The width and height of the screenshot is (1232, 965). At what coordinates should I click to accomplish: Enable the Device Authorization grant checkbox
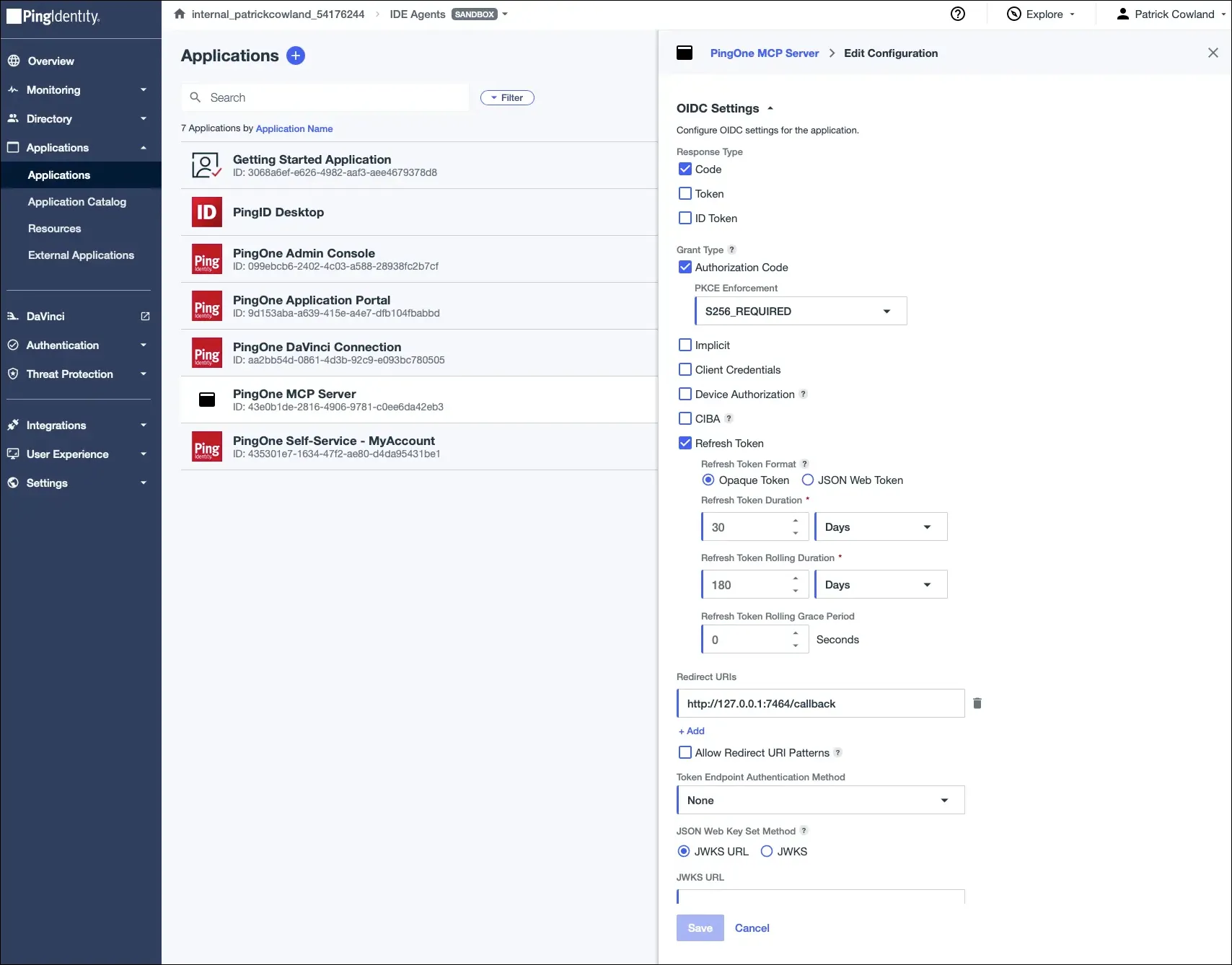point(685,394)
